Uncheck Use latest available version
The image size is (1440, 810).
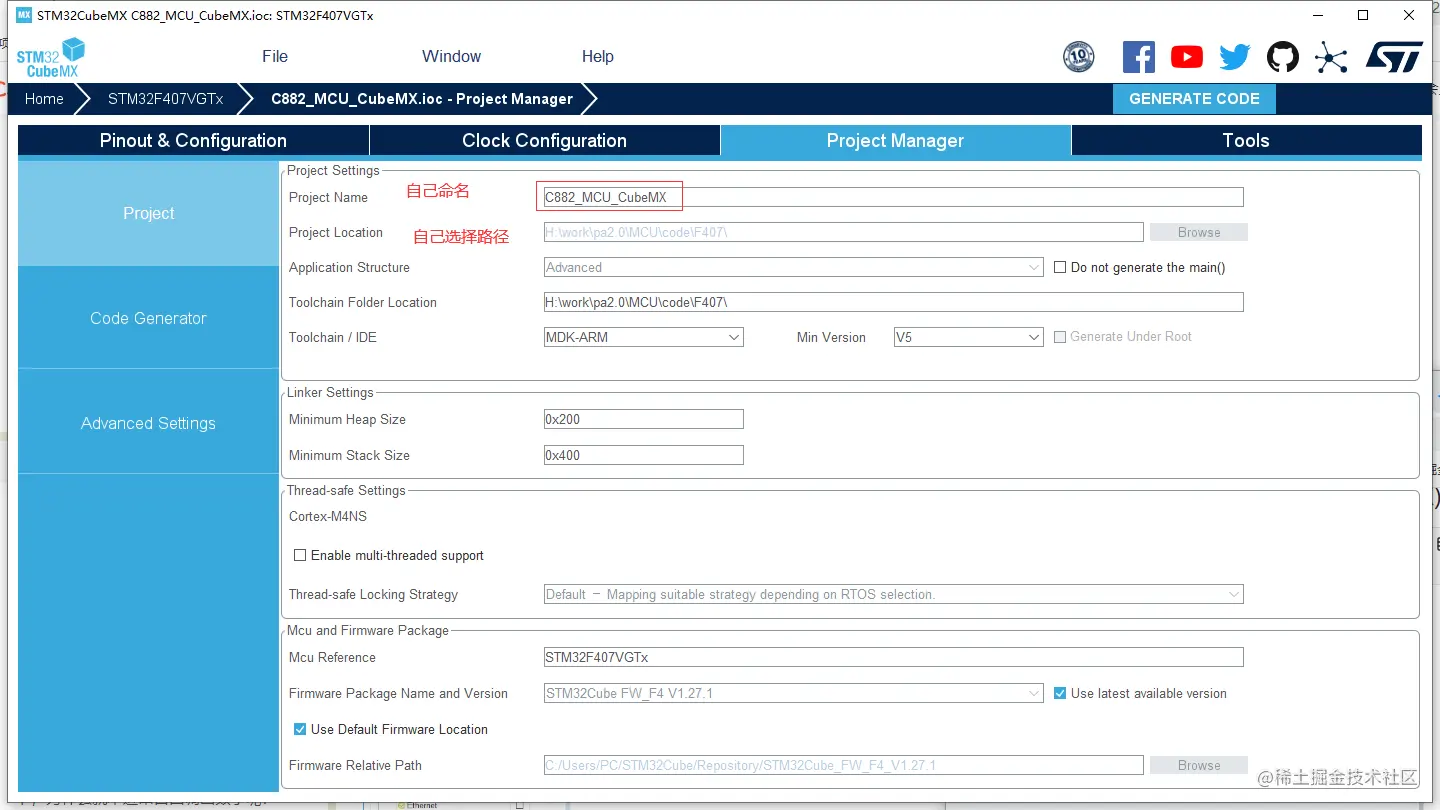click(x=1060, y=693)
